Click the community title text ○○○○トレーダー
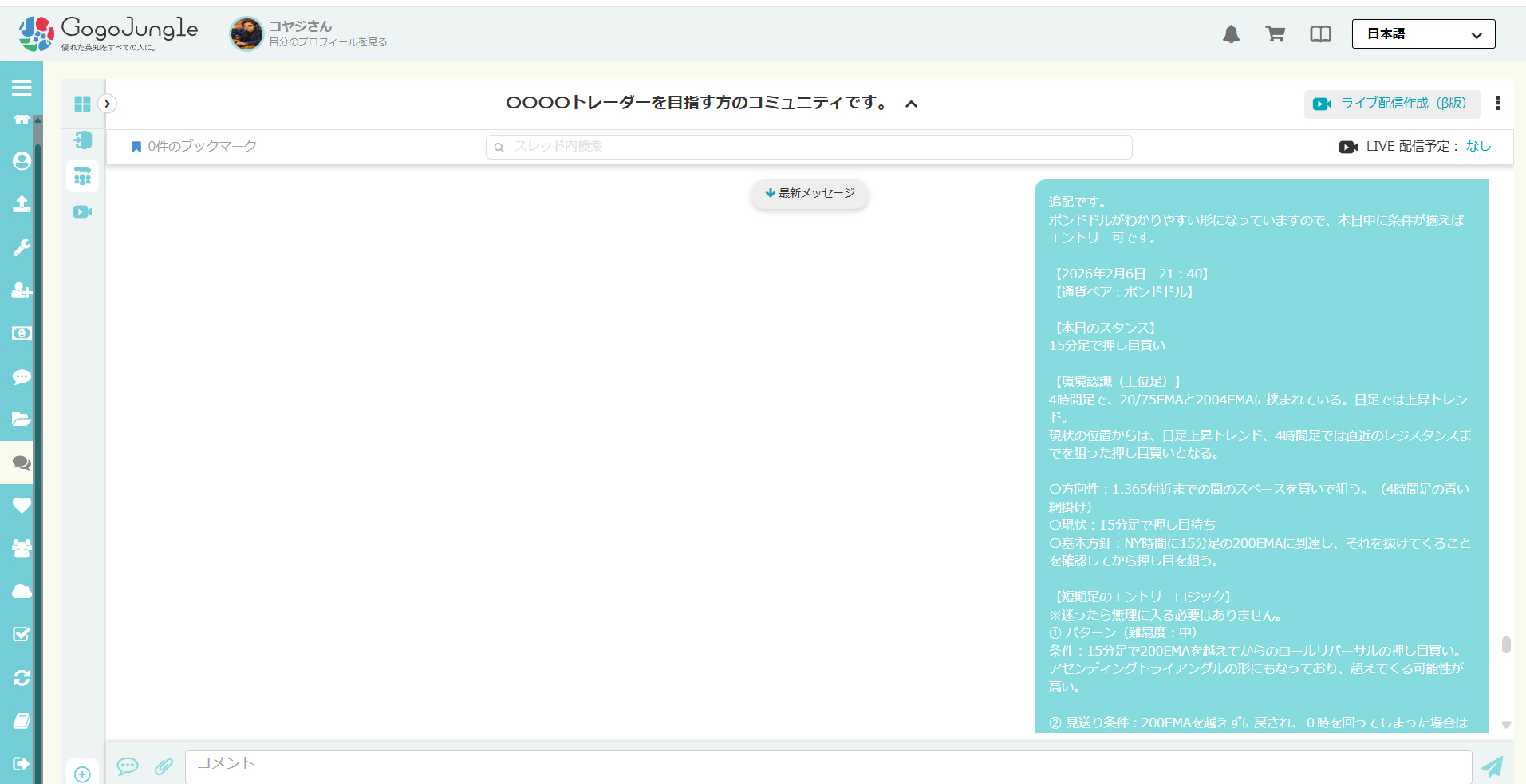Screen dimensions: 1526x784 tap(699, 103)
